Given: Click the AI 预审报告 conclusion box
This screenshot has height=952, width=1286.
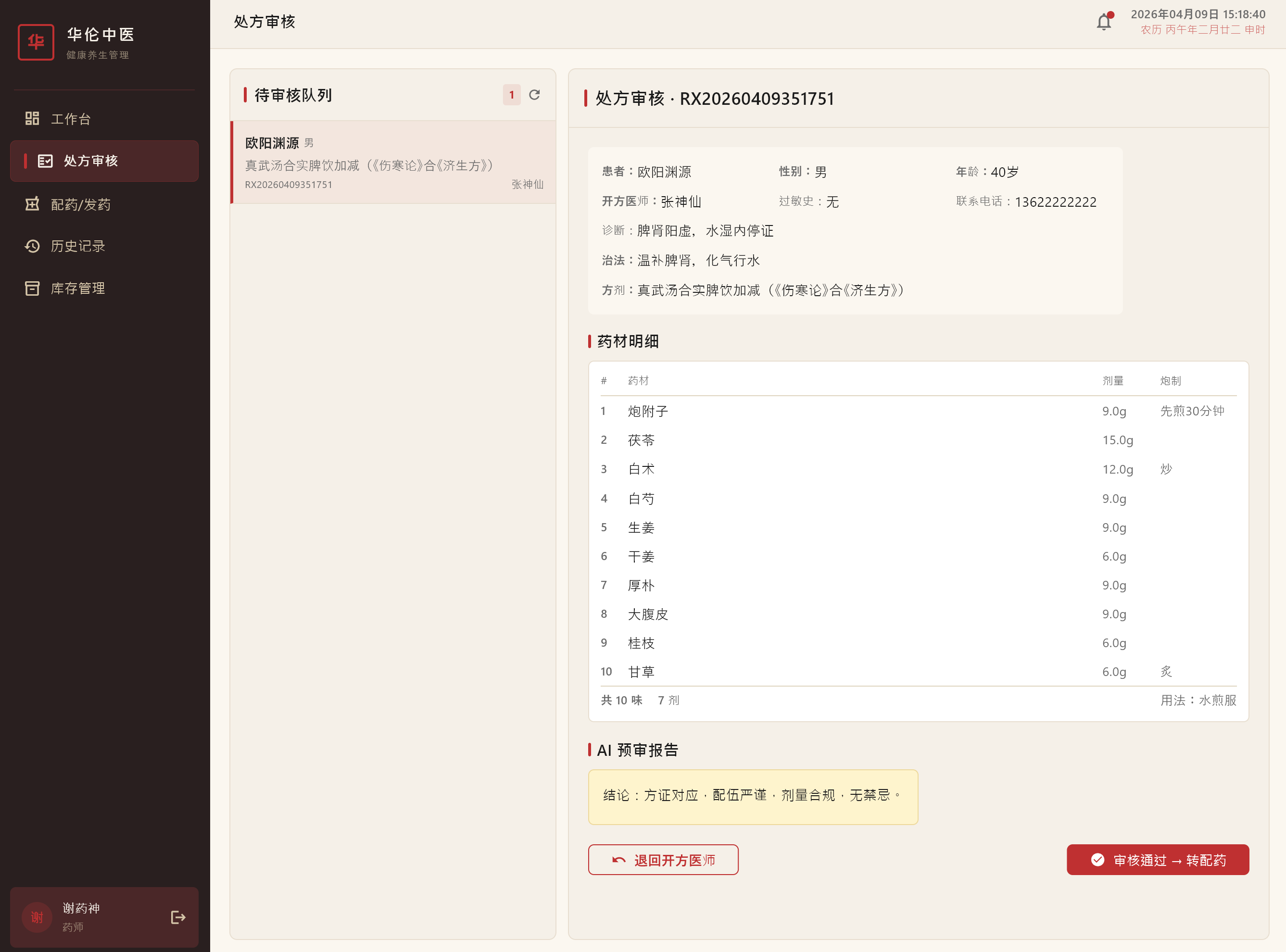Looking at the screenshot, I should point(752,796).
